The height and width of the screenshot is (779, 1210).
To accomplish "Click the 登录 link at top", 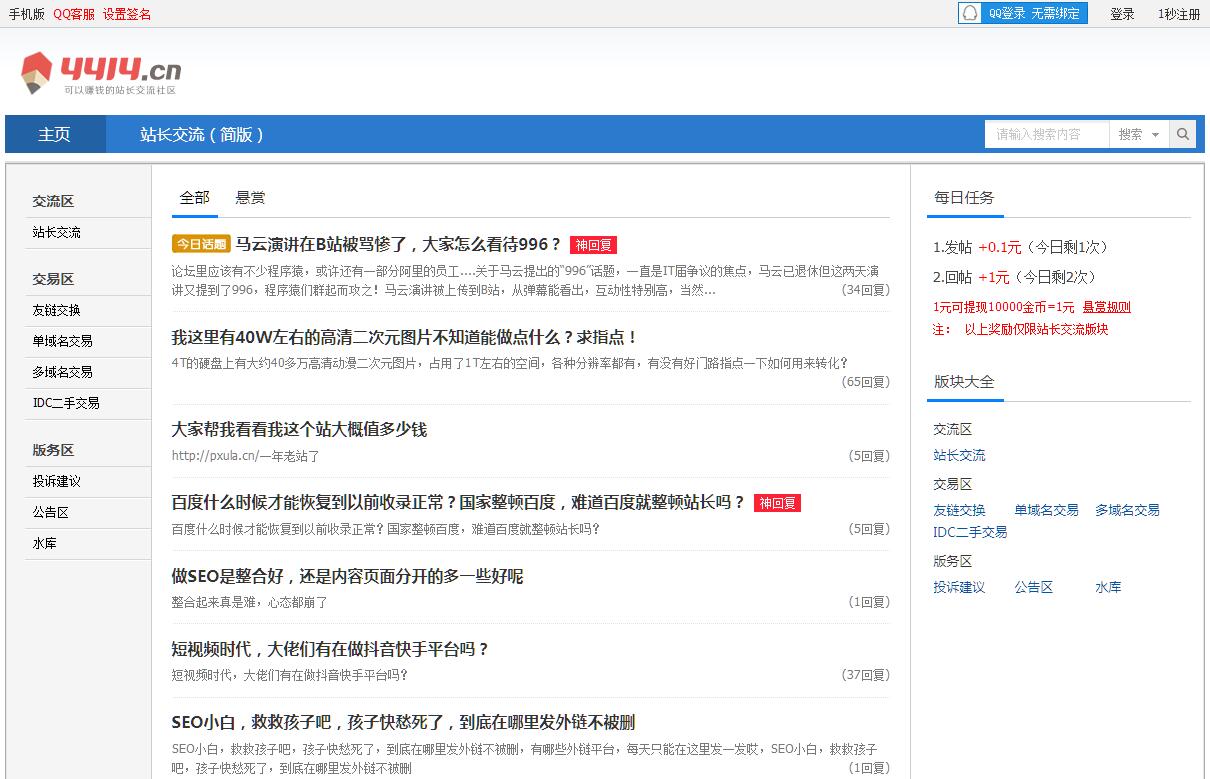I will [x=1122, y=14].
